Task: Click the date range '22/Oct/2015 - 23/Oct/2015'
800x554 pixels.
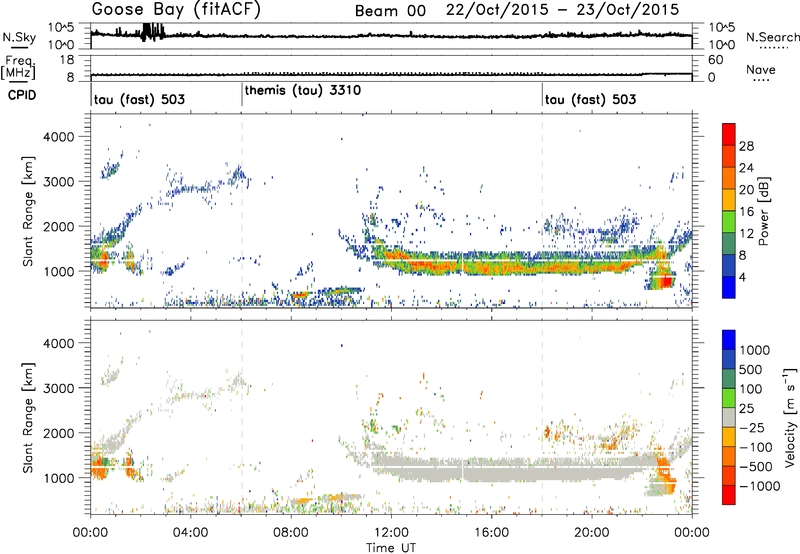Action: click(x=563, y=10)
